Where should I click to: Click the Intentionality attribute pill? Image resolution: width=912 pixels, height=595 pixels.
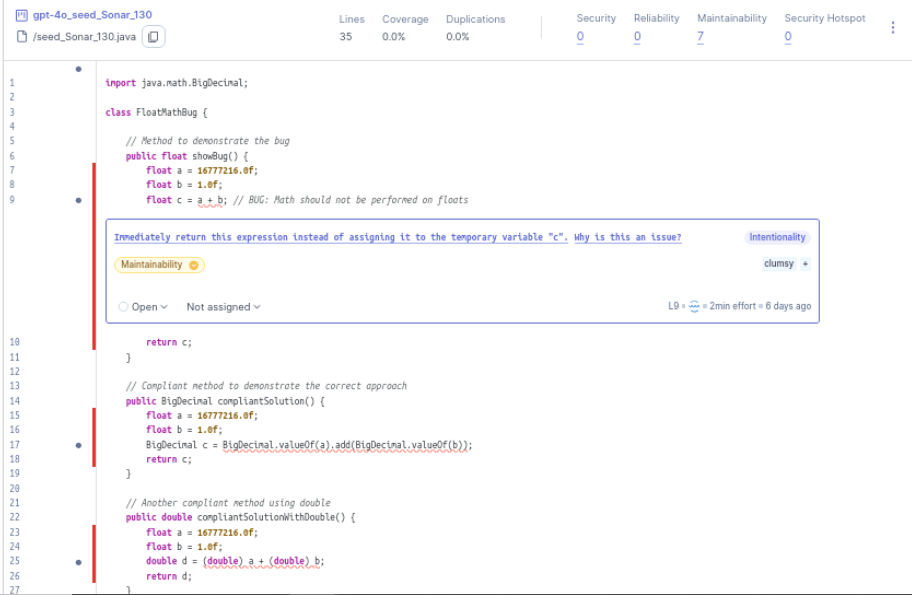click(777, 238)
